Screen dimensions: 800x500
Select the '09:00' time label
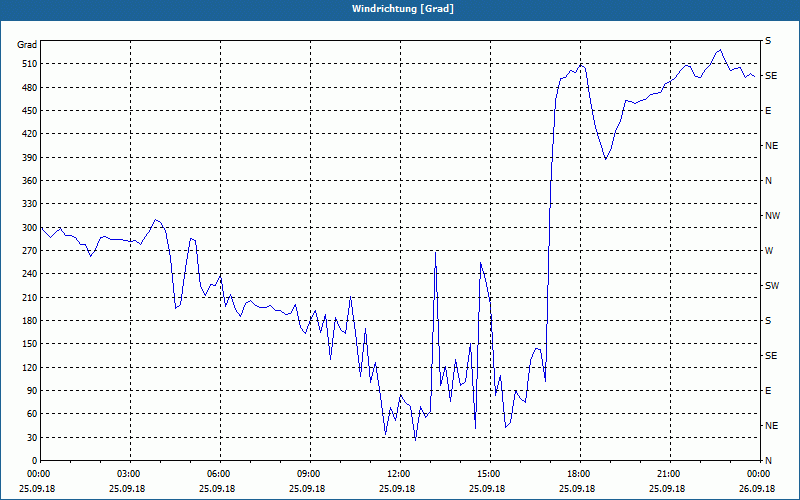tap(310, 473)
